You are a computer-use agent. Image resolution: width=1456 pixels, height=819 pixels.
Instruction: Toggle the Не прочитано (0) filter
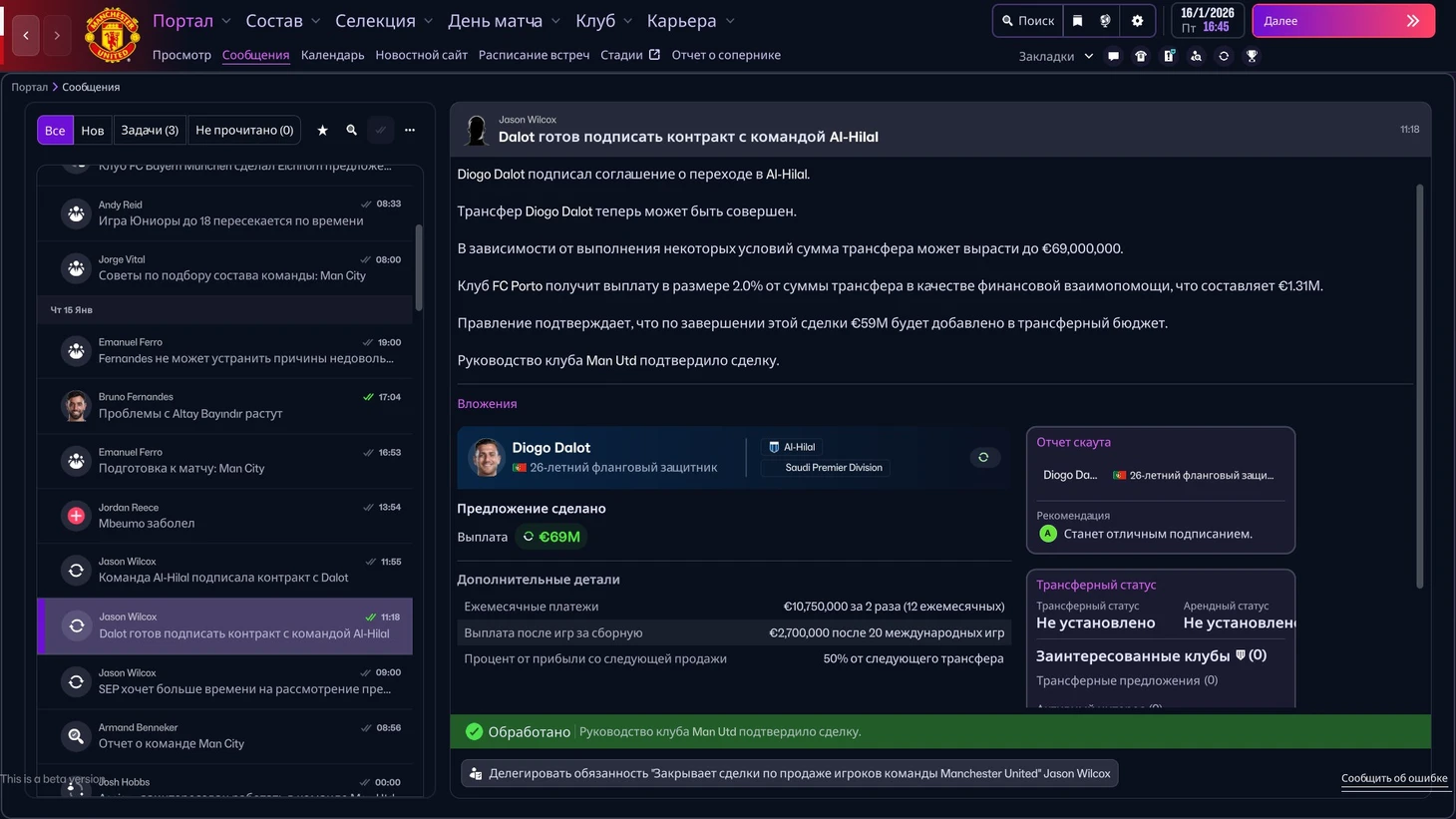click(244, 131)
